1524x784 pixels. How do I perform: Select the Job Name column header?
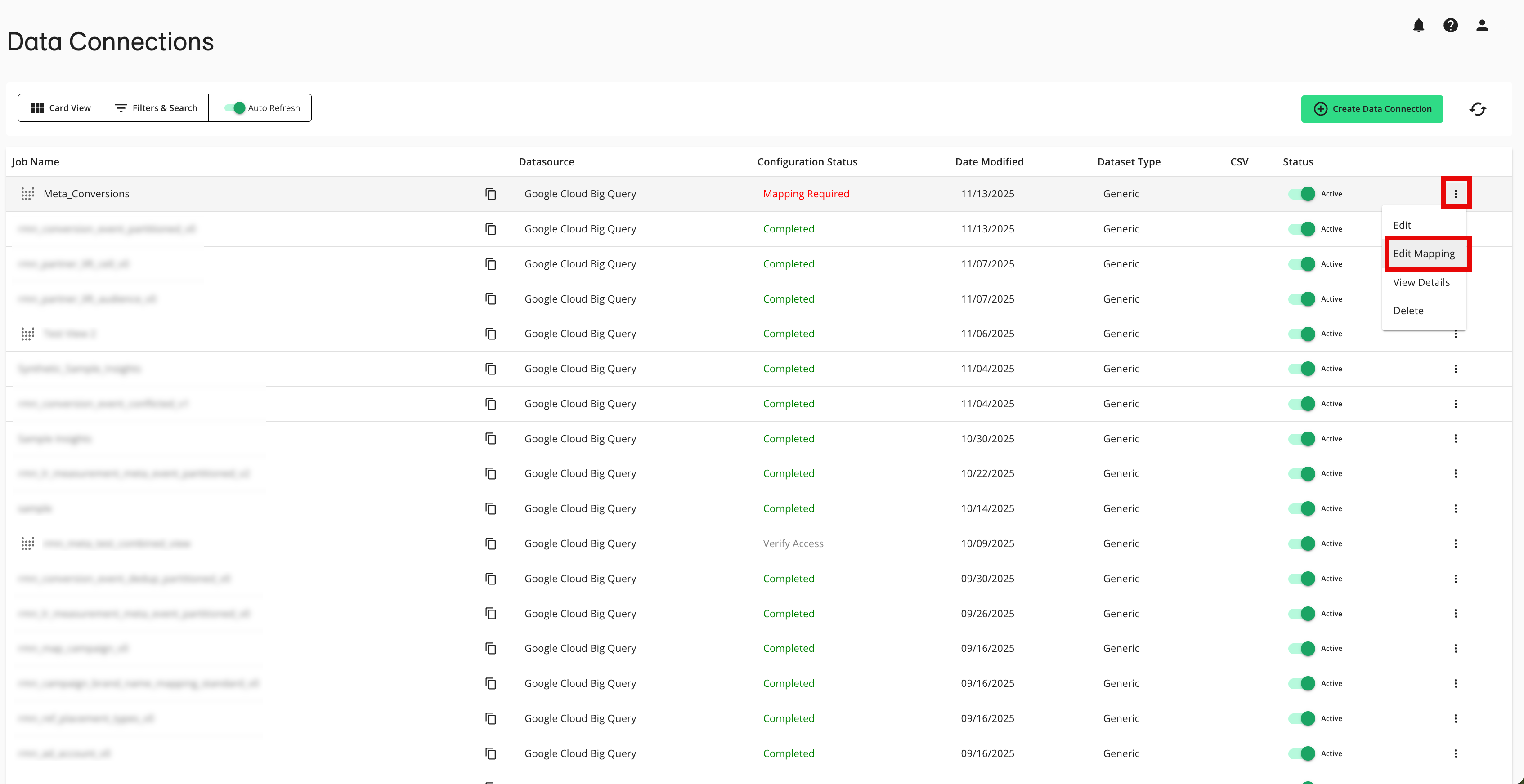coord(35,161)
